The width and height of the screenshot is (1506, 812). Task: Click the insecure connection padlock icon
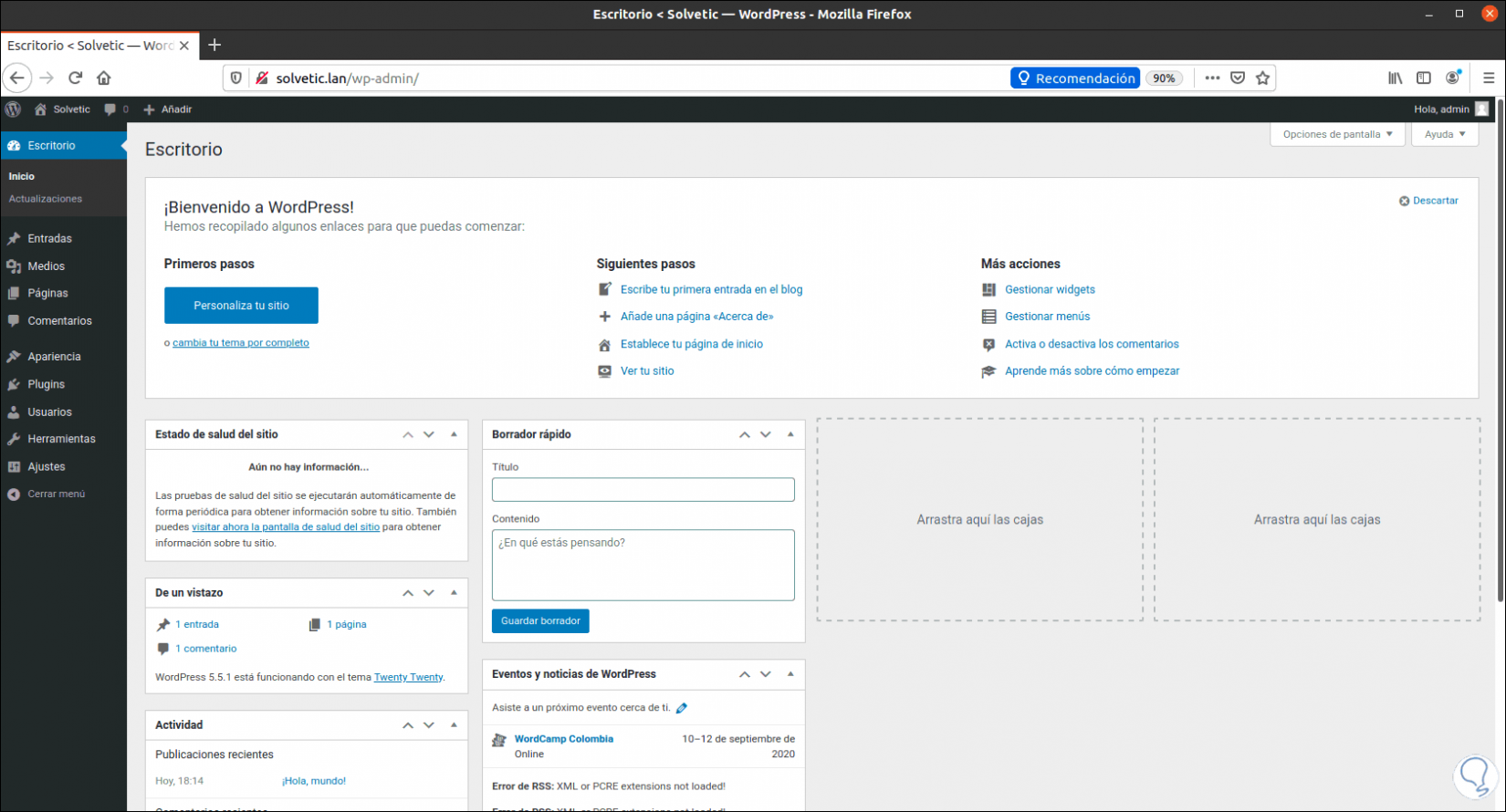tap(262, 78)
